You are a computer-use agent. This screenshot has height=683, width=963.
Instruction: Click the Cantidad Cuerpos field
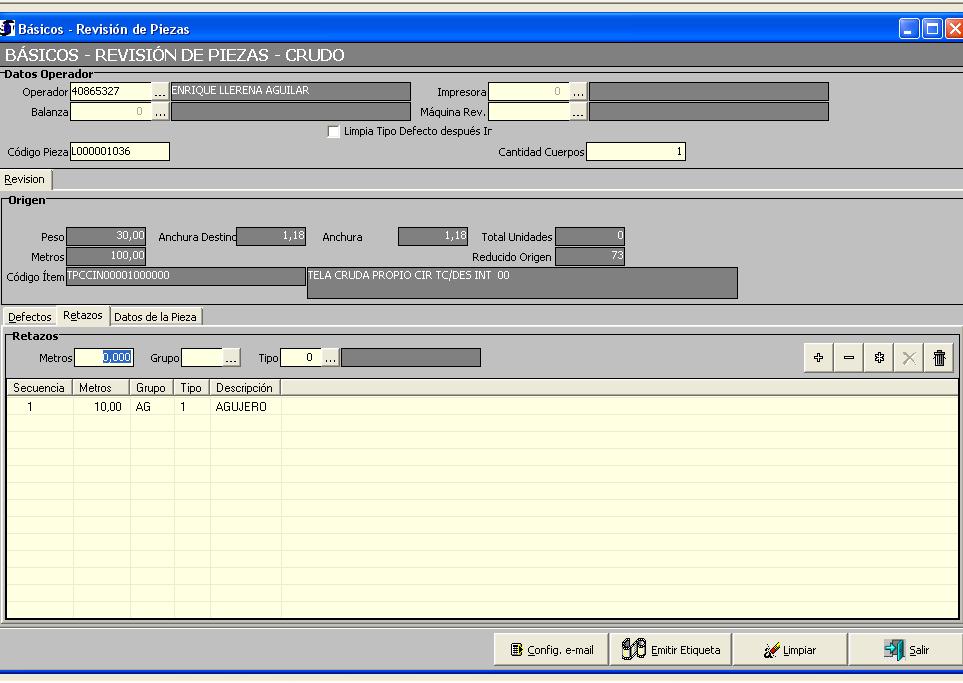(x=635, y=152)
